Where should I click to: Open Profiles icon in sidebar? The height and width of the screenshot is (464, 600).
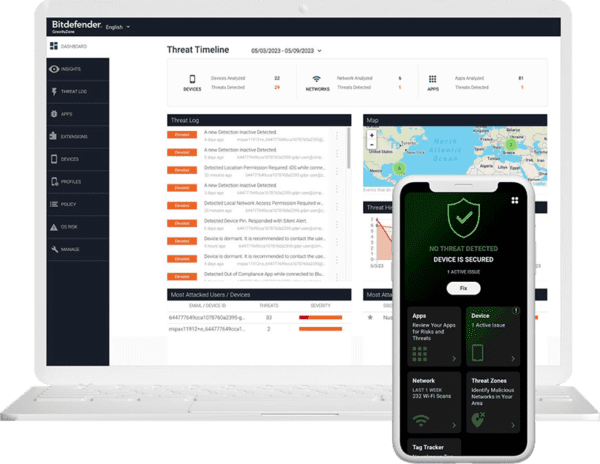pyautogui.click(x=54, y=181)
